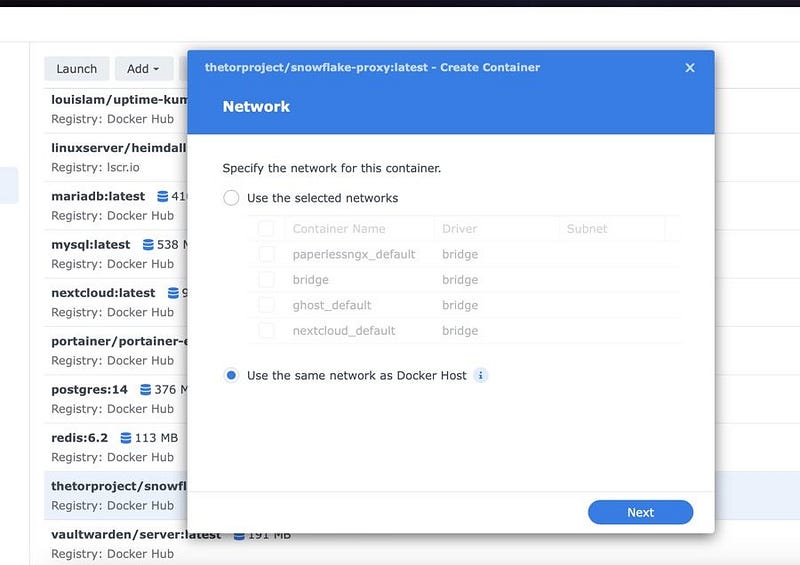
Task: Close the Create Container dialog
Action: point(690,68)
